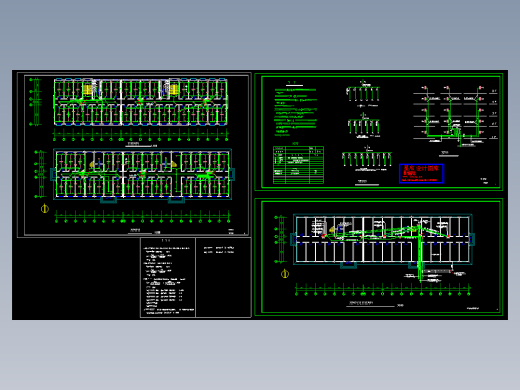Viewport: 520px width, 390px height.
Task: Click the column grid axis row under bottom-right plan
Action: pyautogui.click(x=383, y=291)
